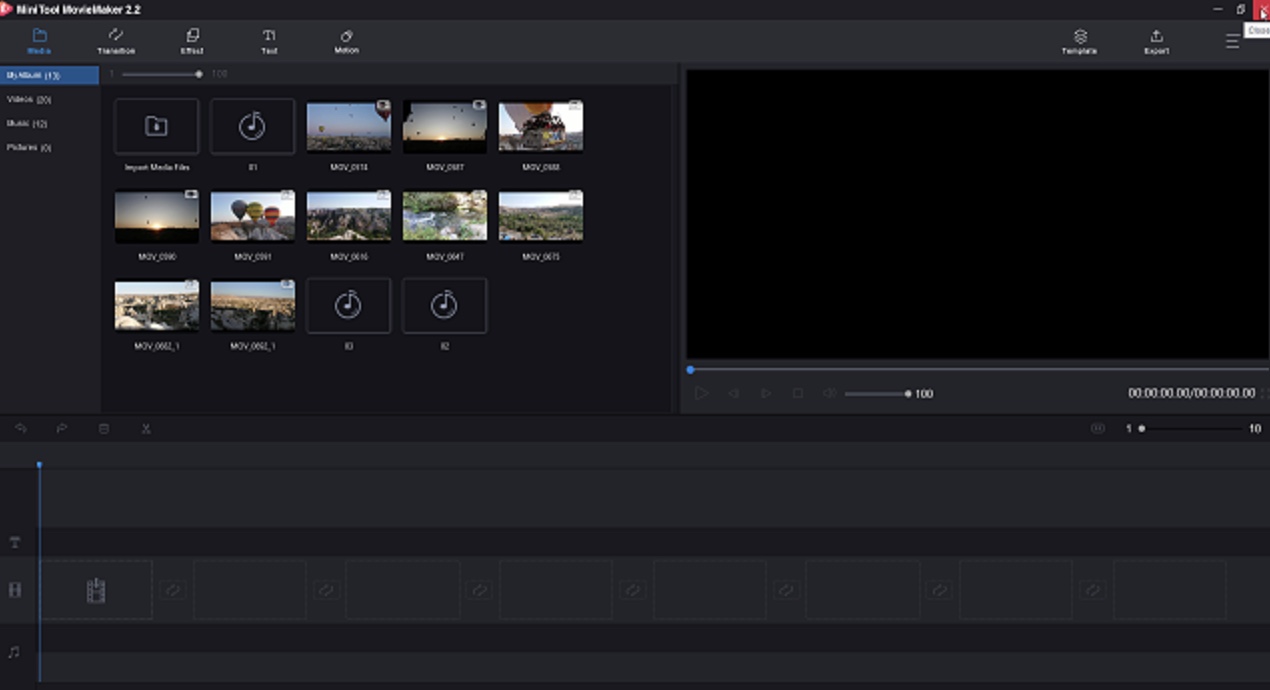Image resolution: width=1270 pixels, height=690 pixels.
Task: Click the first empty clip slot in timeline
Action: pyautogui.click(x=96, y=590)
